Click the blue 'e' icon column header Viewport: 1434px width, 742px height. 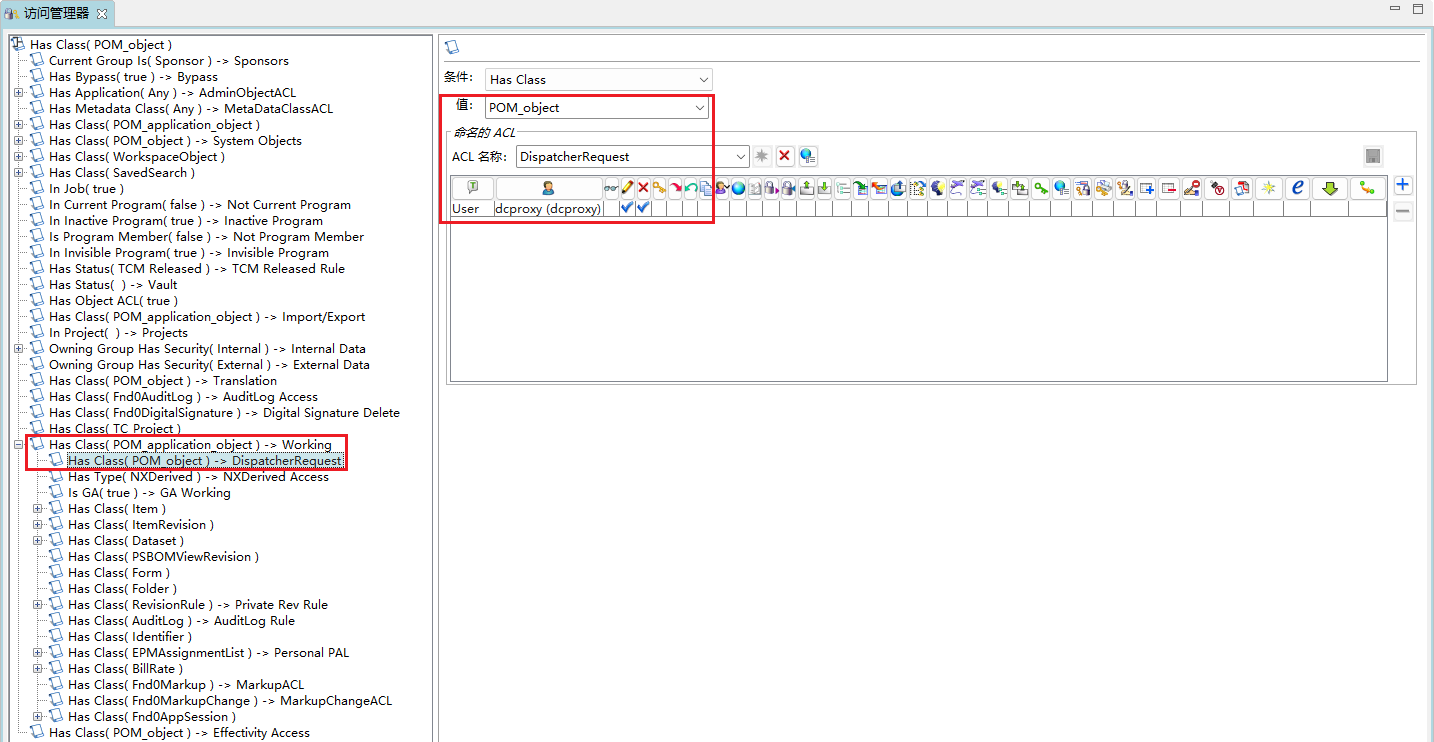click(1297, 188)
